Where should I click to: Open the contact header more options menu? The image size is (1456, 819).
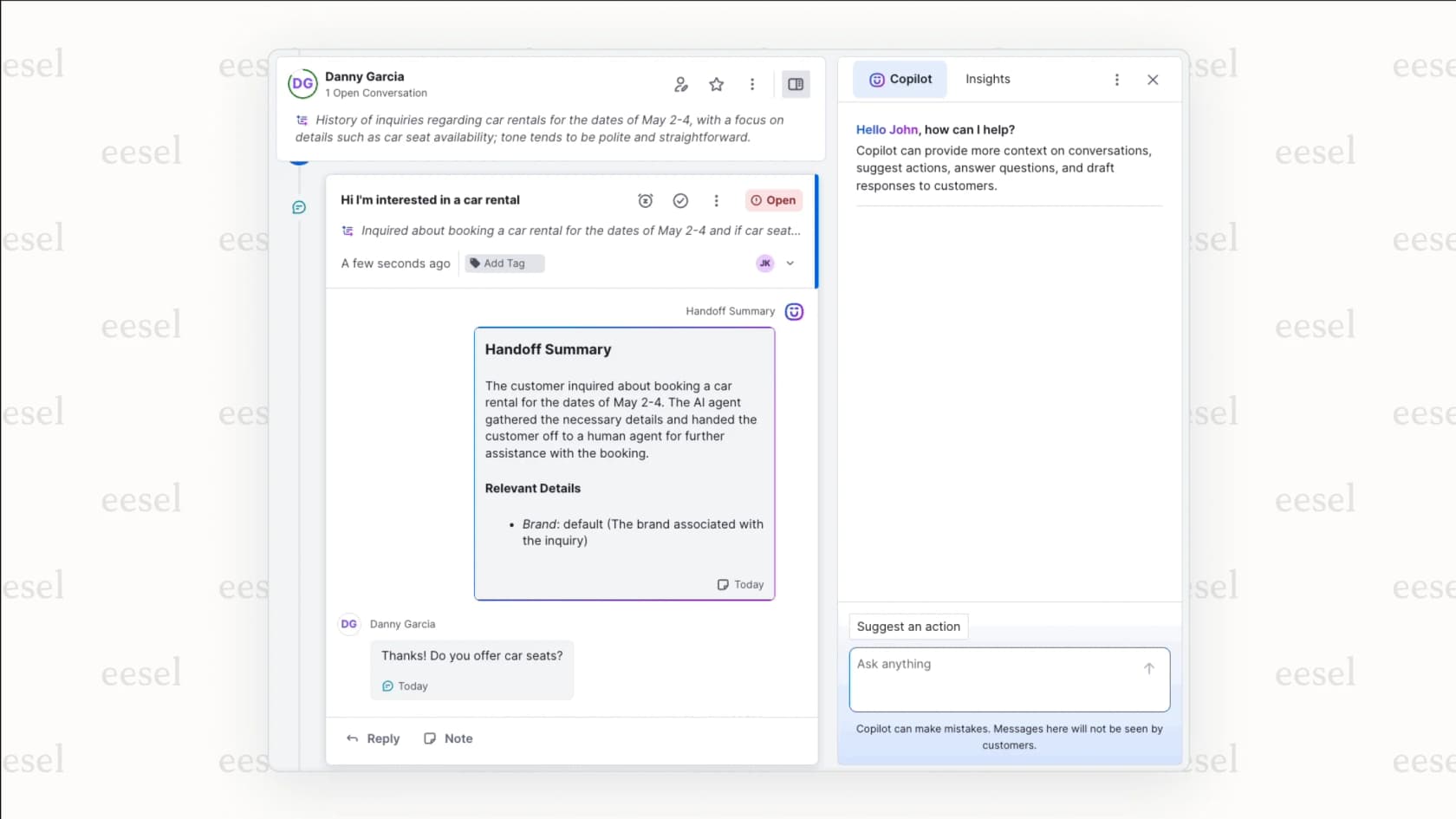pos(752,84)
